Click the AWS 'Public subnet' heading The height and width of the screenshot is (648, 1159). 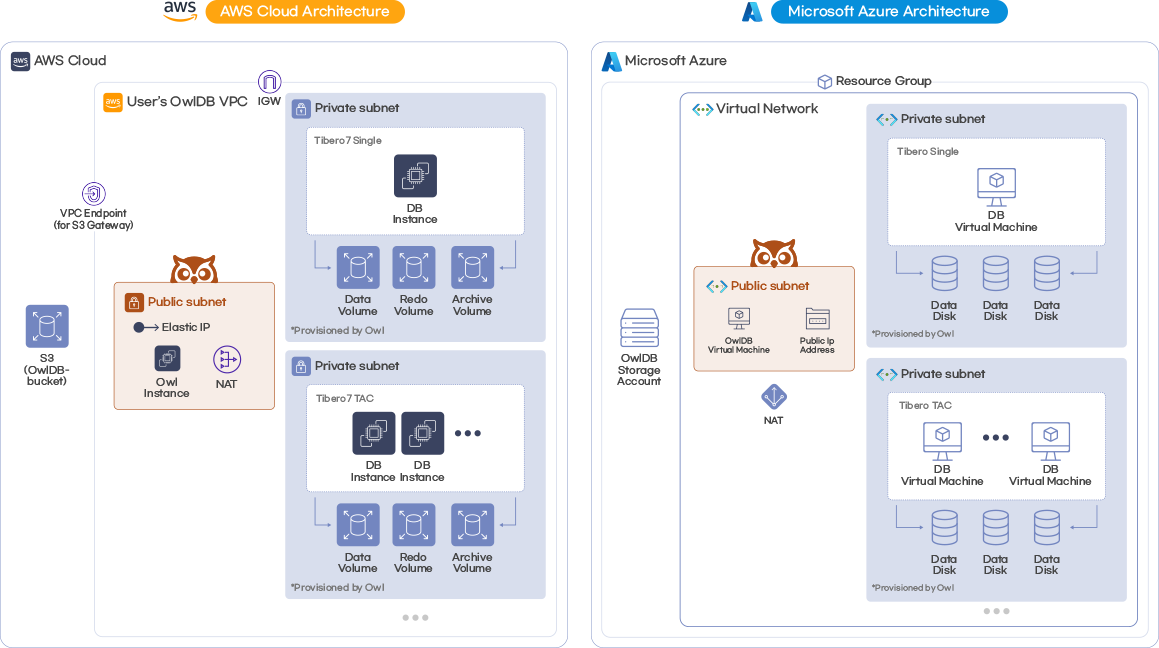pyautogui.click(x=187, y=302)
